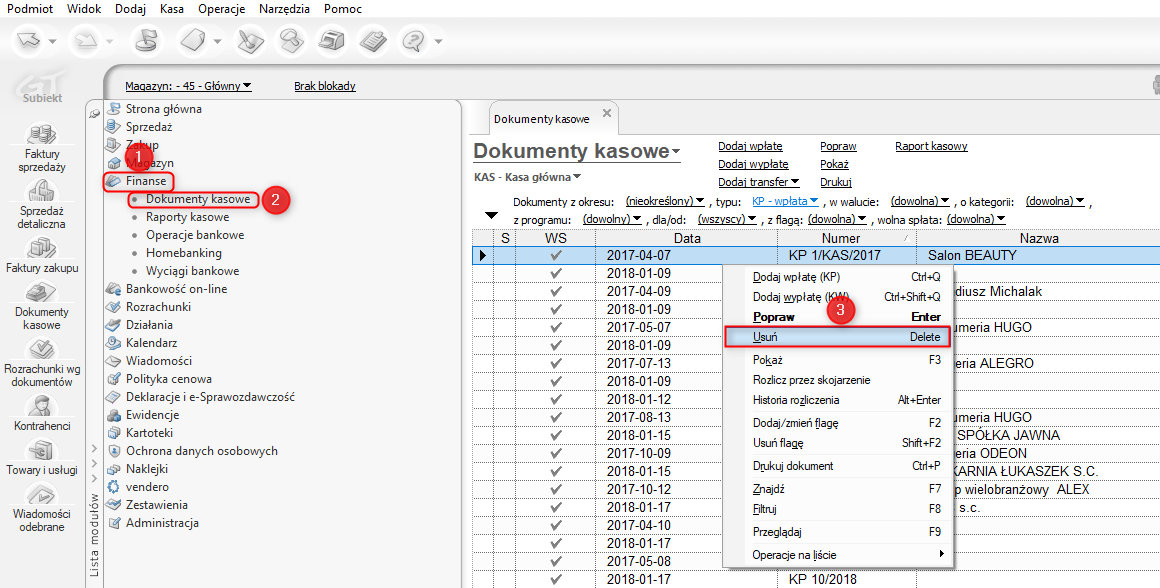Screen dimensions: 1160x588
Task: Click Raport kasowy link
Action: 931,146
